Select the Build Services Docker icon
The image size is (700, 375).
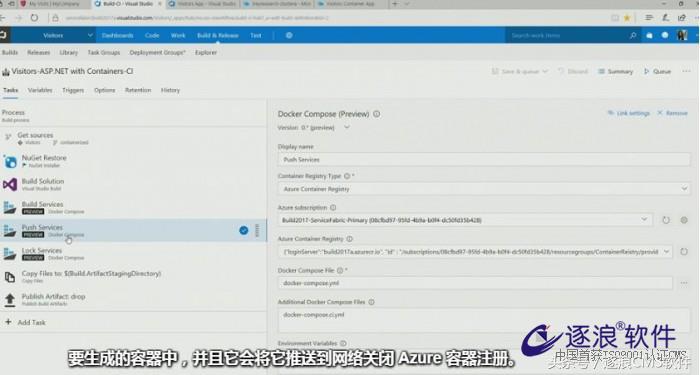pyautogui.click(x=10, y=208)
